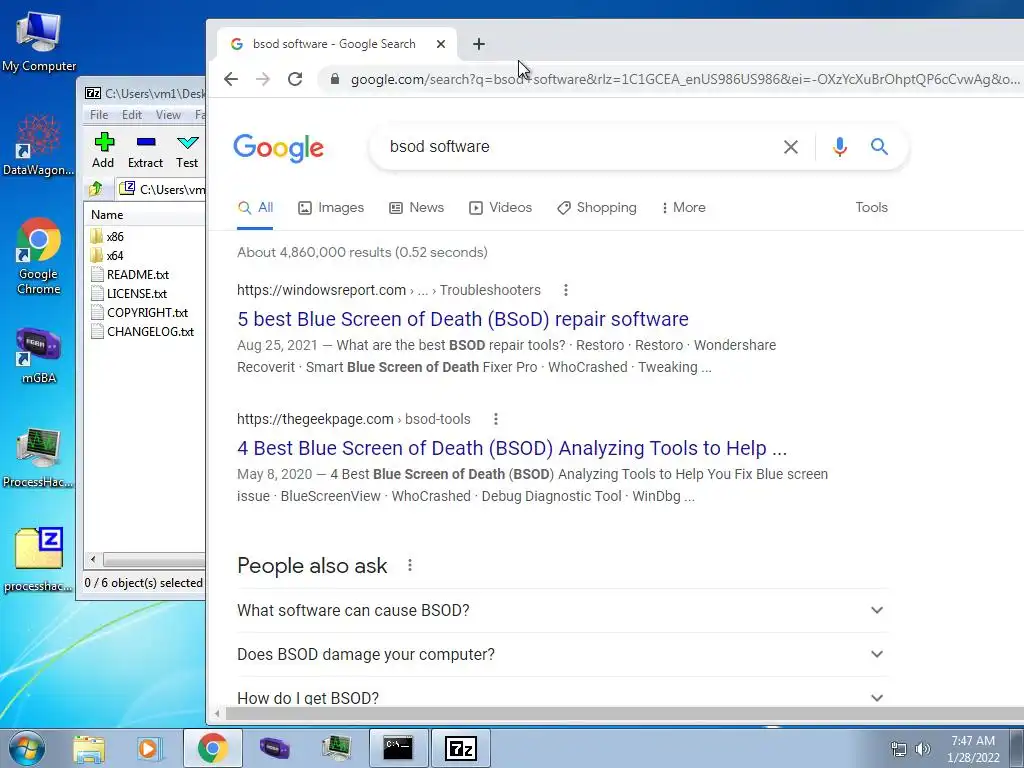View site info via padlock icon
This screenshot has width=1024, height=768.
[x=335, y=79]
